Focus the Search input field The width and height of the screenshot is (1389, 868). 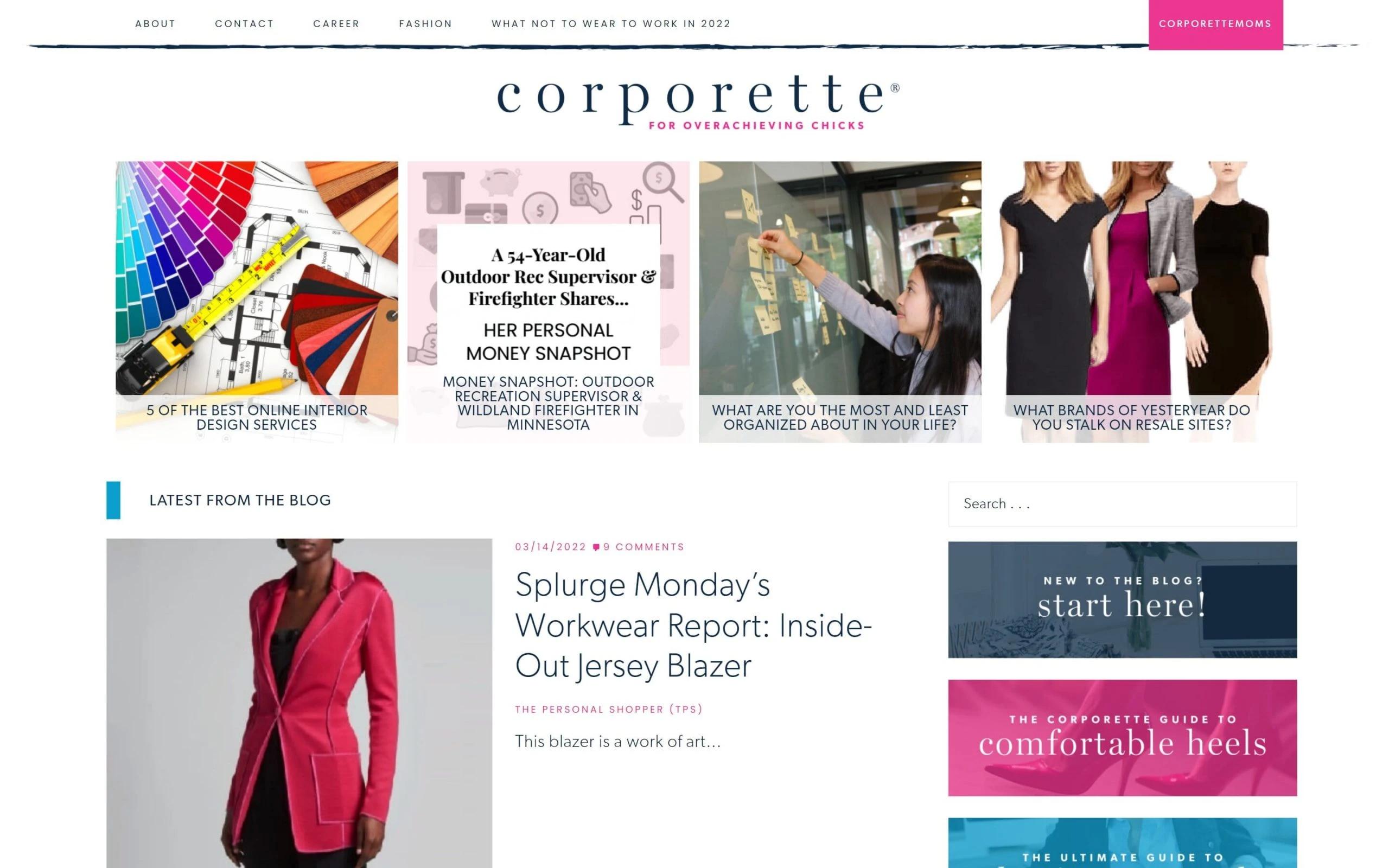[x=1122, y=503]
